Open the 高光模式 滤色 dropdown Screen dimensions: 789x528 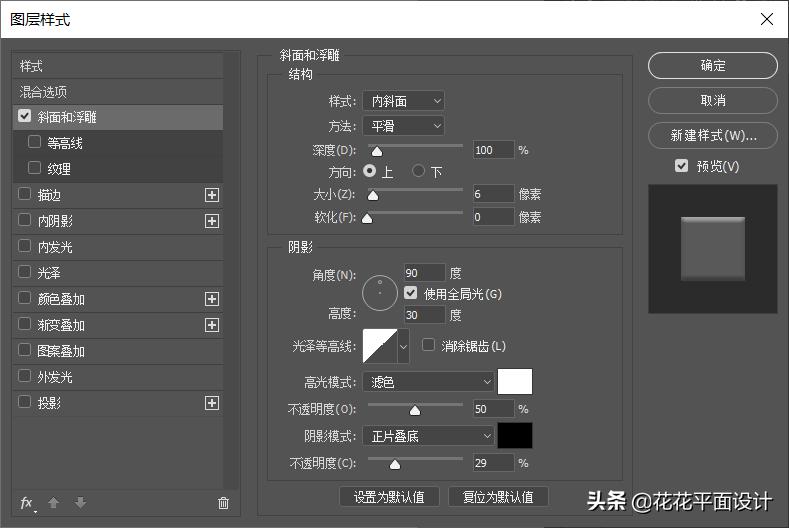[x=428, y=382]
